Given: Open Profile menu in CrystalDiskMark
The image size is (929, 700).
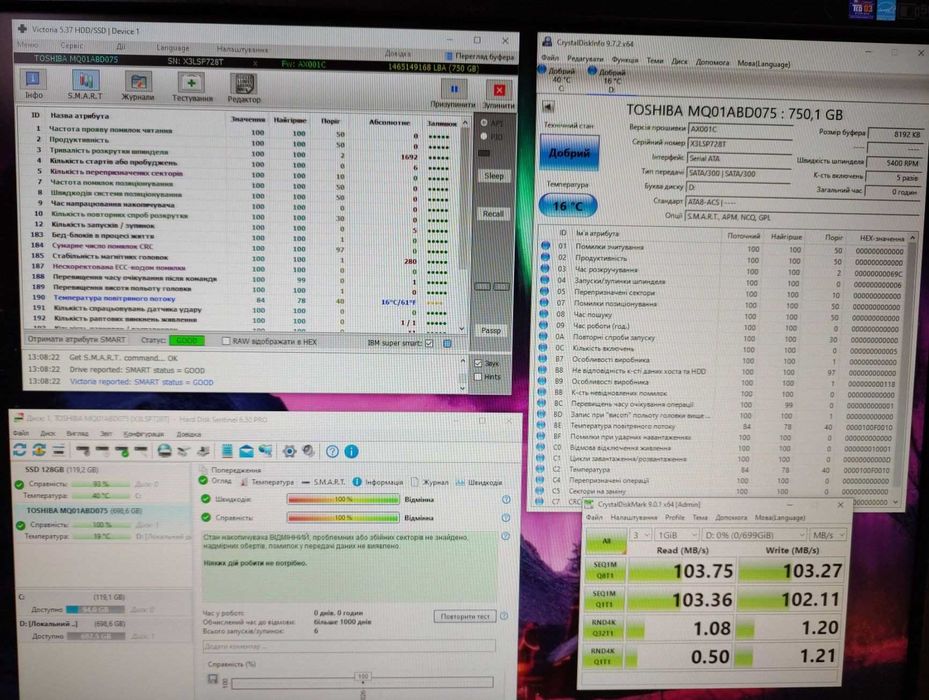Looking at the screenshot, I should click(x=674, y=517).
